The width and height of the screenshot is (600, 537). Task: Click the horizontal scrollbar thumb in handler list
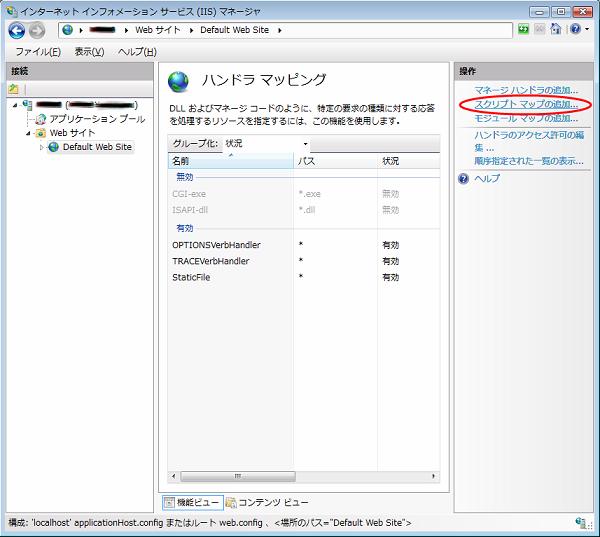click(238, 476)
